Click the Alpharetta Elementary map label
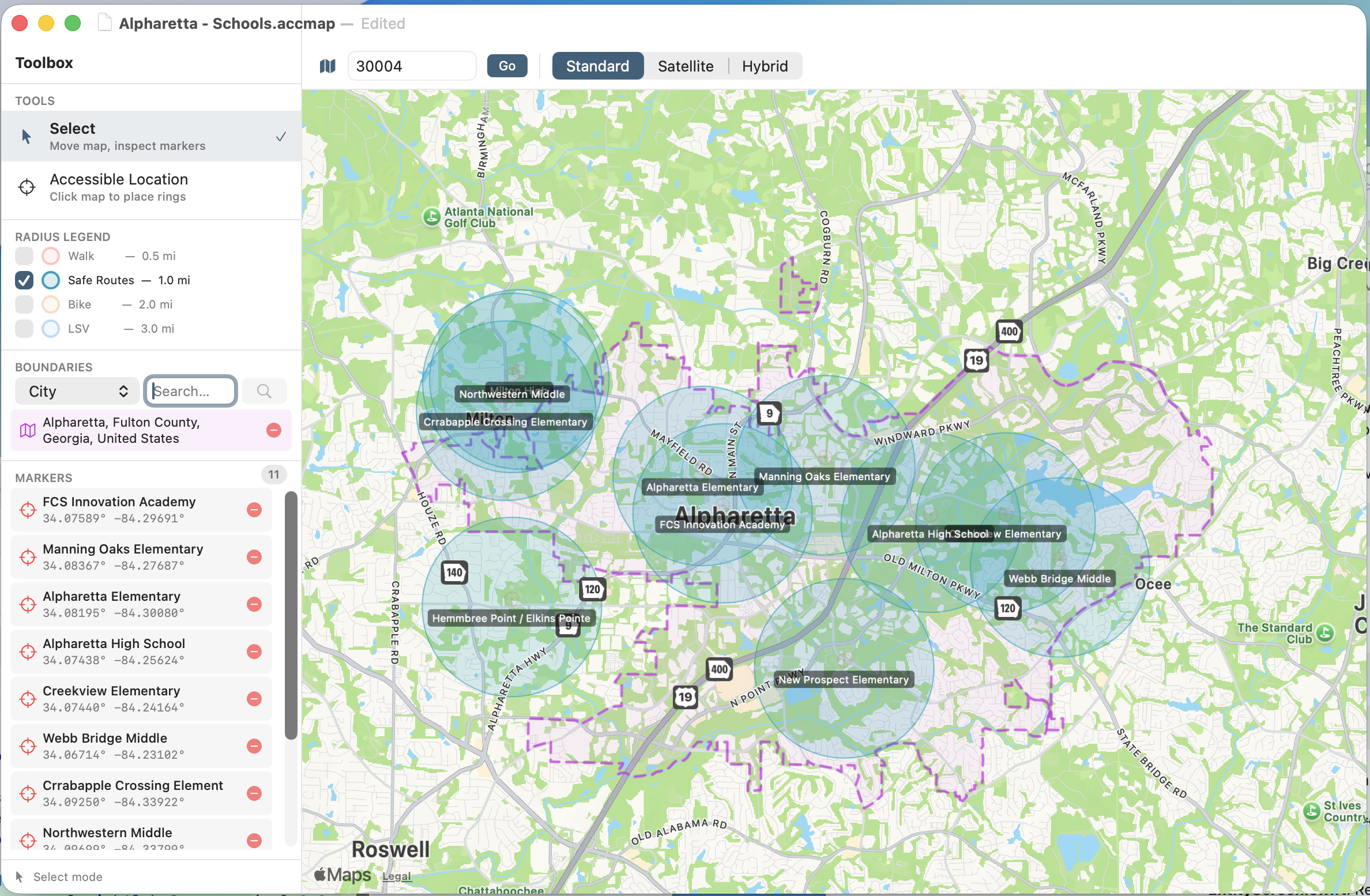Screen dimensions: 1370x896 point(702,488)
